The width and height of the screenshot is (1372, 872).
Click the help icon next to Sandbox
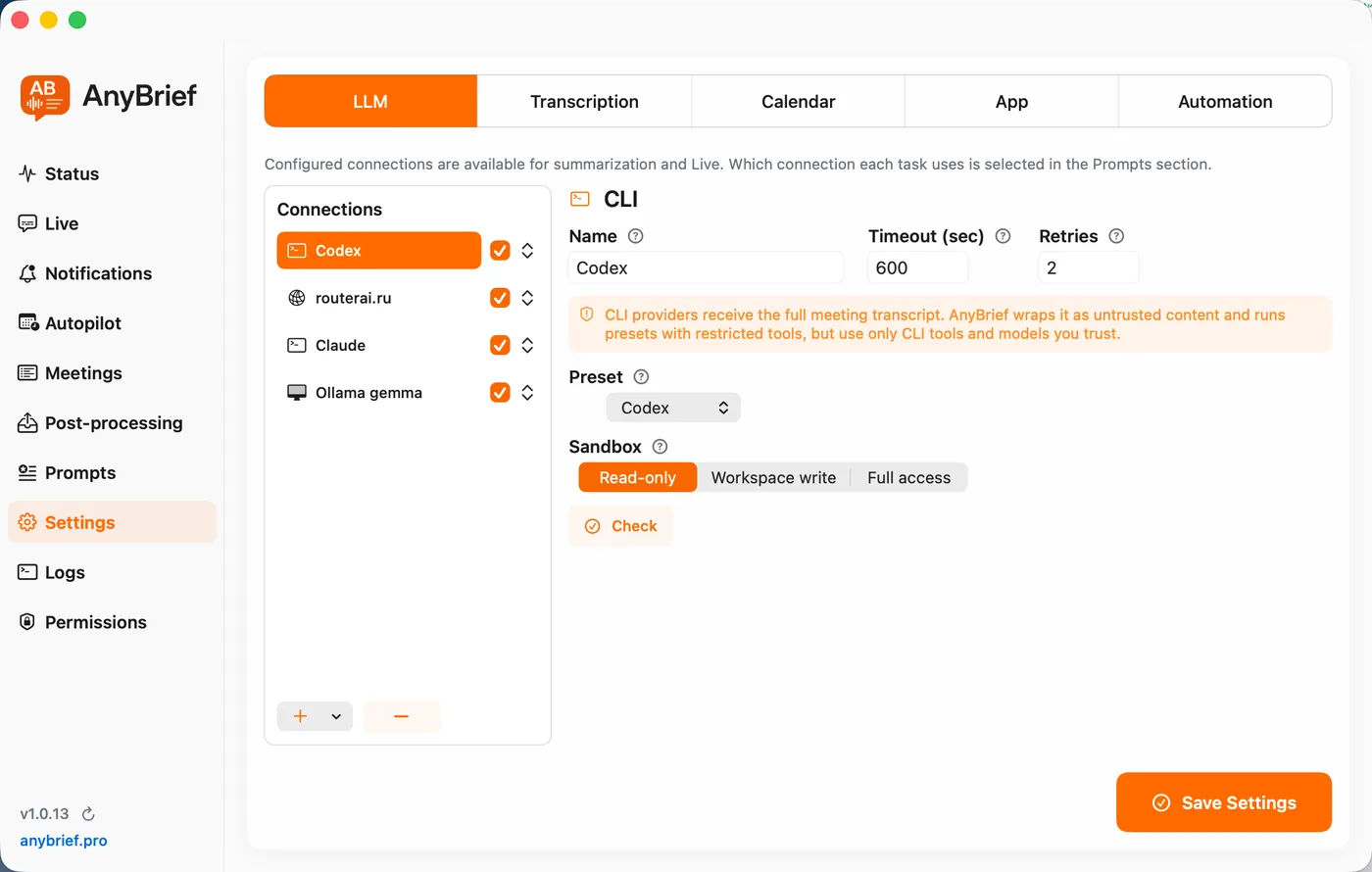pyautogui.click(x=660, y=447)
